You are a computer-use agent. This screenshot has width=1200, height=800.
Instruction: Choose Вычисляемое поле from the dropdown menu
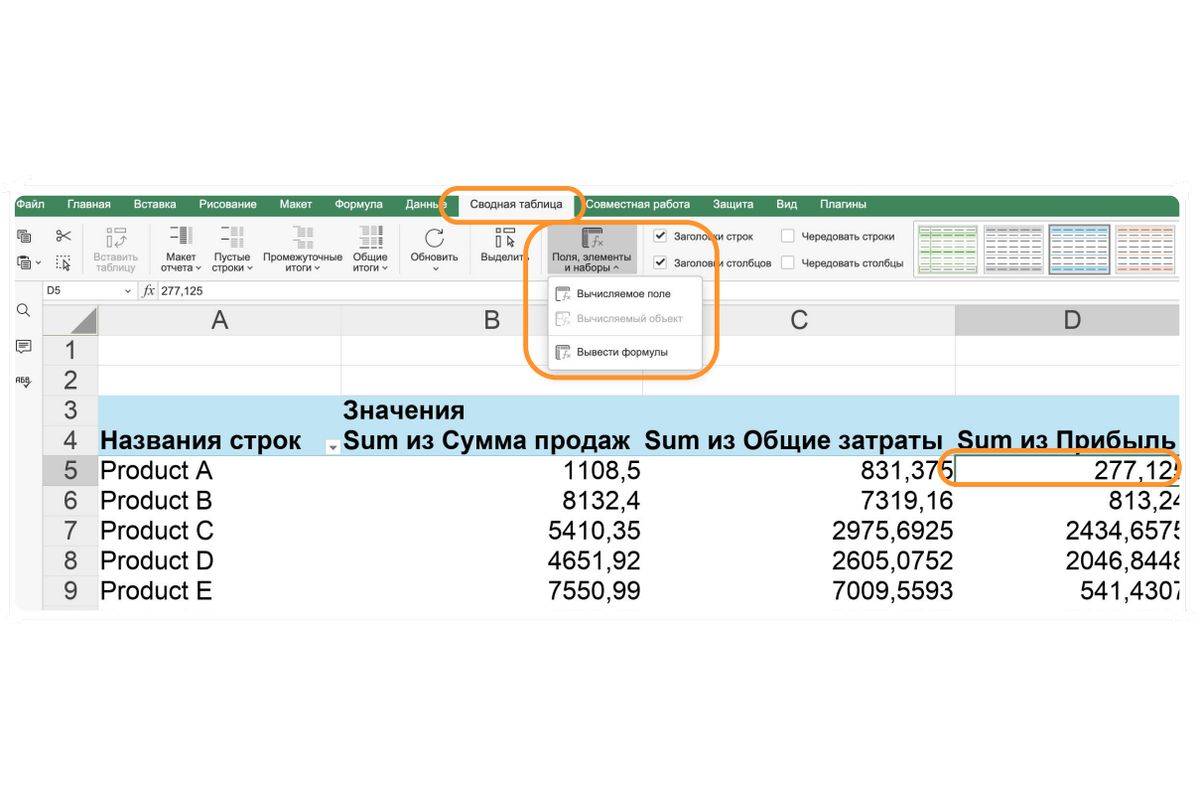623,294
